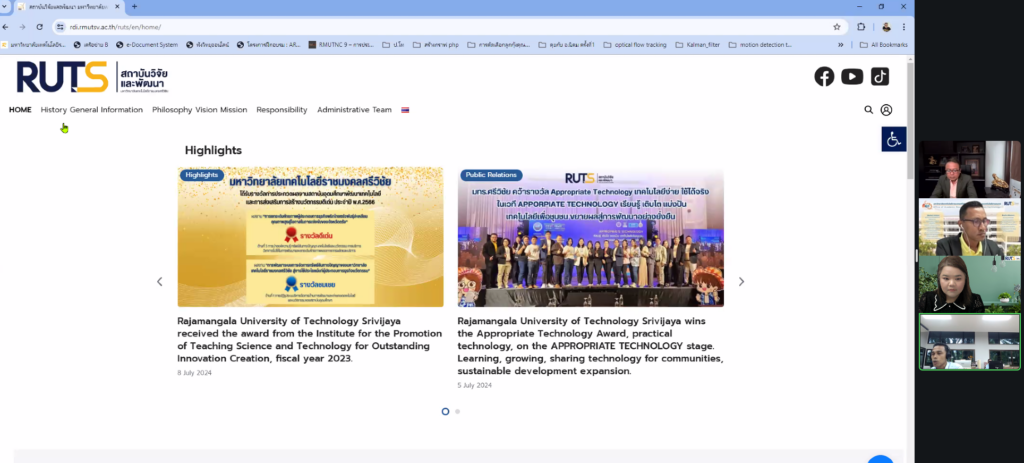
Task: Show next highlights with right arrow
Action: 741,281
